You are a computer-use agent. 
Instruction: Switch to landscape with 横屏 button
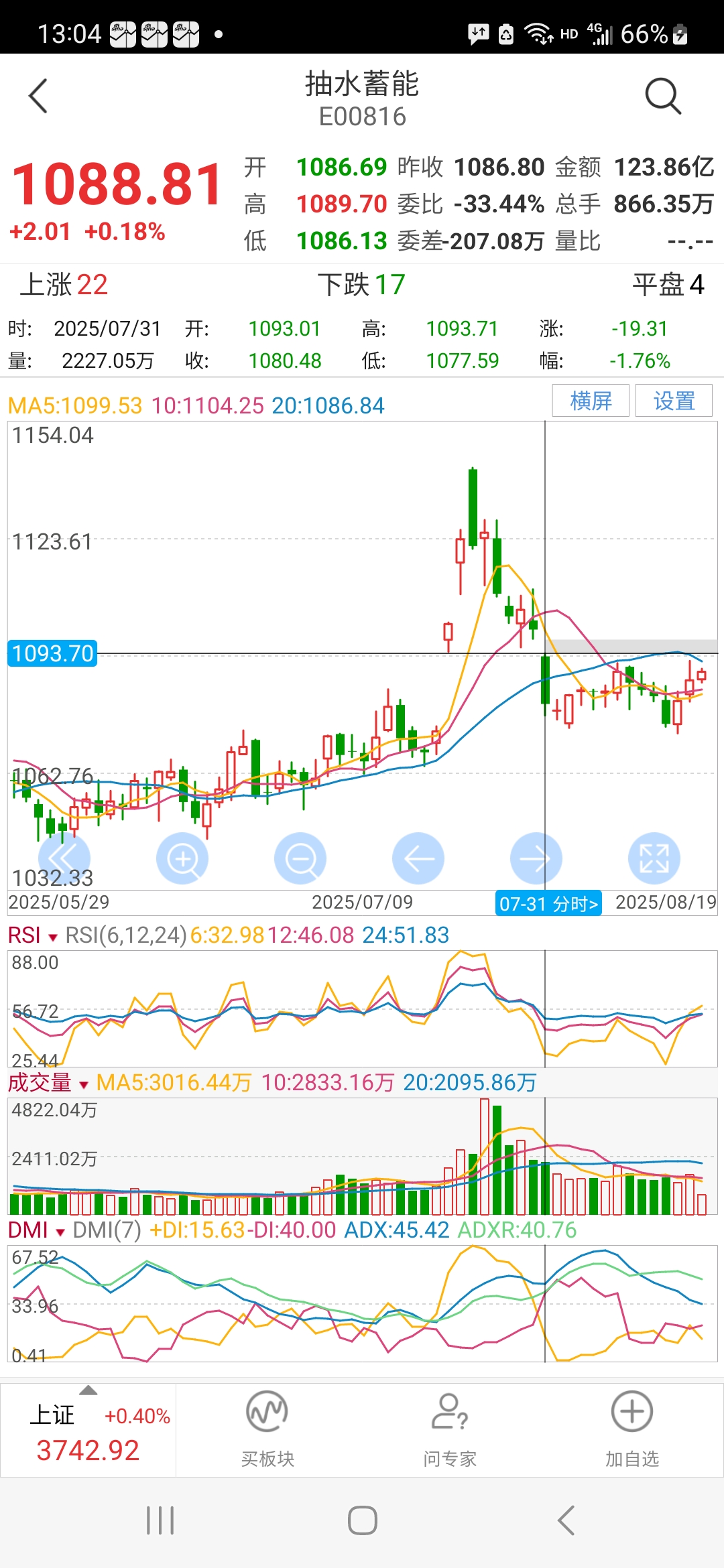click(x=591, y=401)
